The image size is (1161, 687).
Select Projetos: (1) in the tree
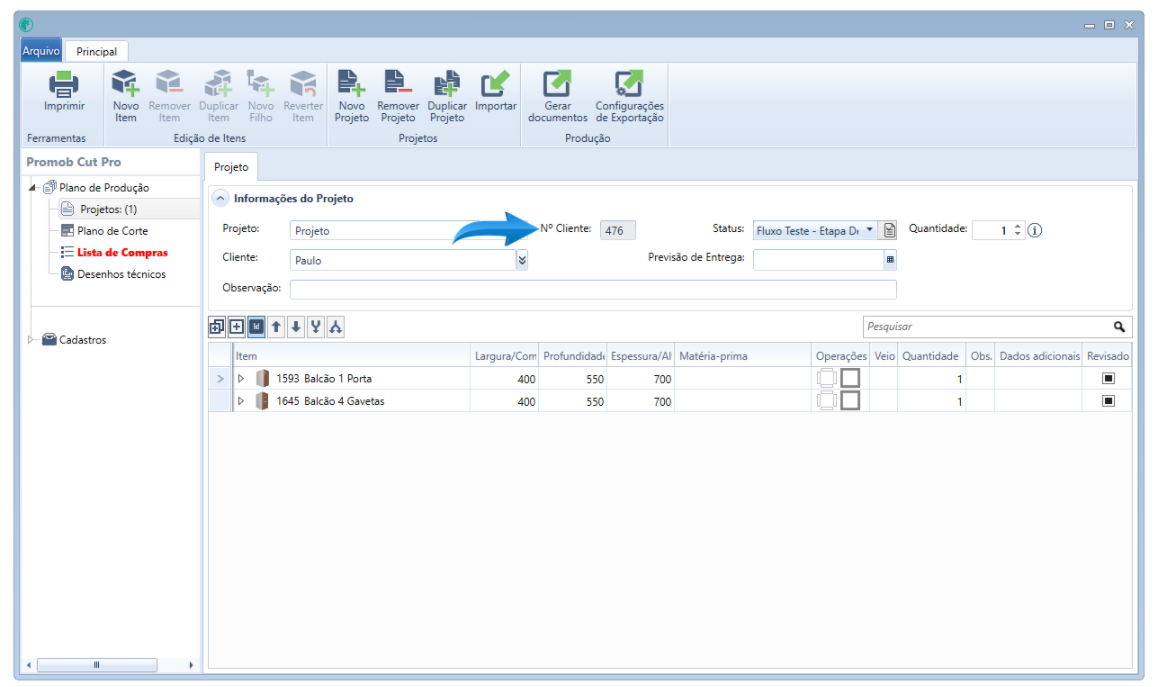tap(109, 210)
